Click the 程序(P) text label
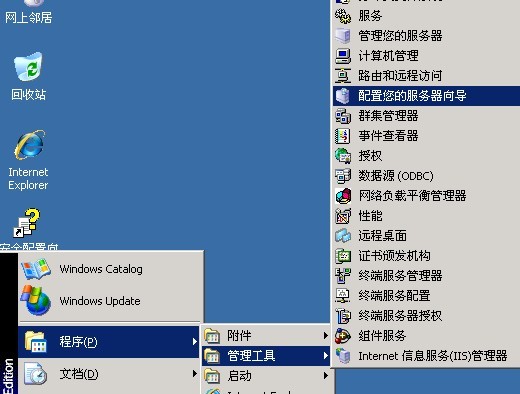Screen dimensions: 520x394 click(x=78, y=342)
